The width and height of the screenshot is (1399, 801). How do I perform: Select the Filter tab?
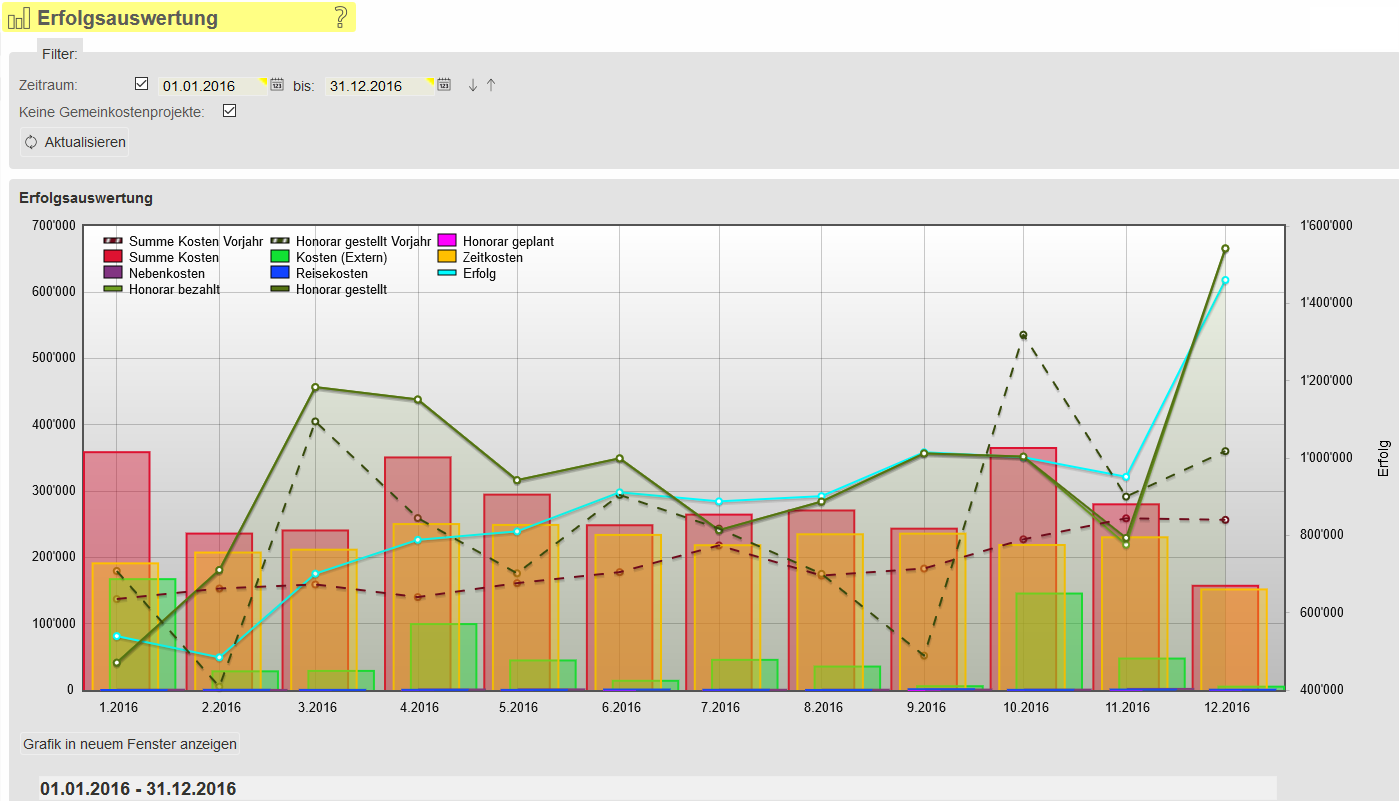[x=60, y=54]
